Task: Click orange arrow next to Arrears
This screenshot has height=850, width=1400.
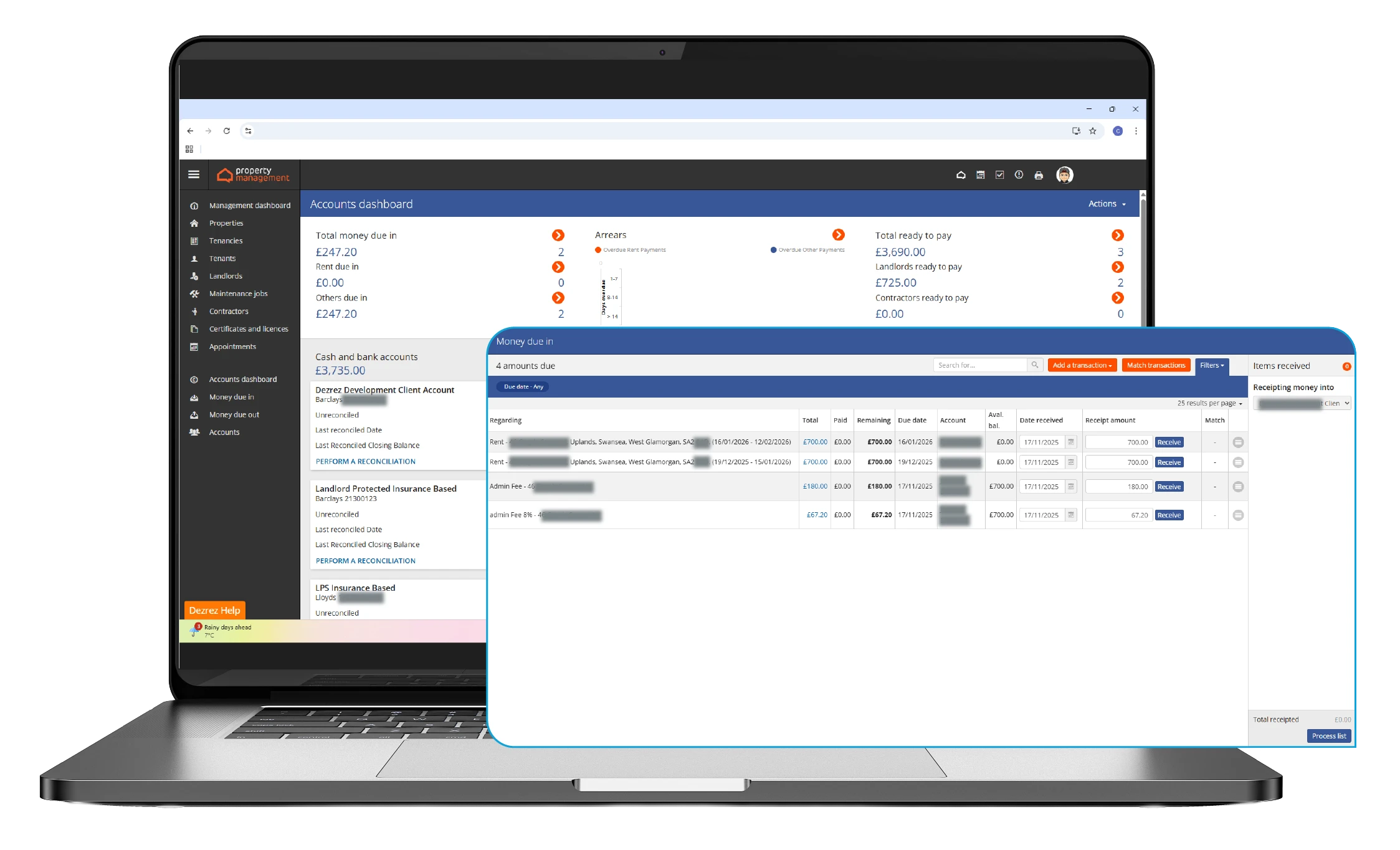Action: [838, 235]
